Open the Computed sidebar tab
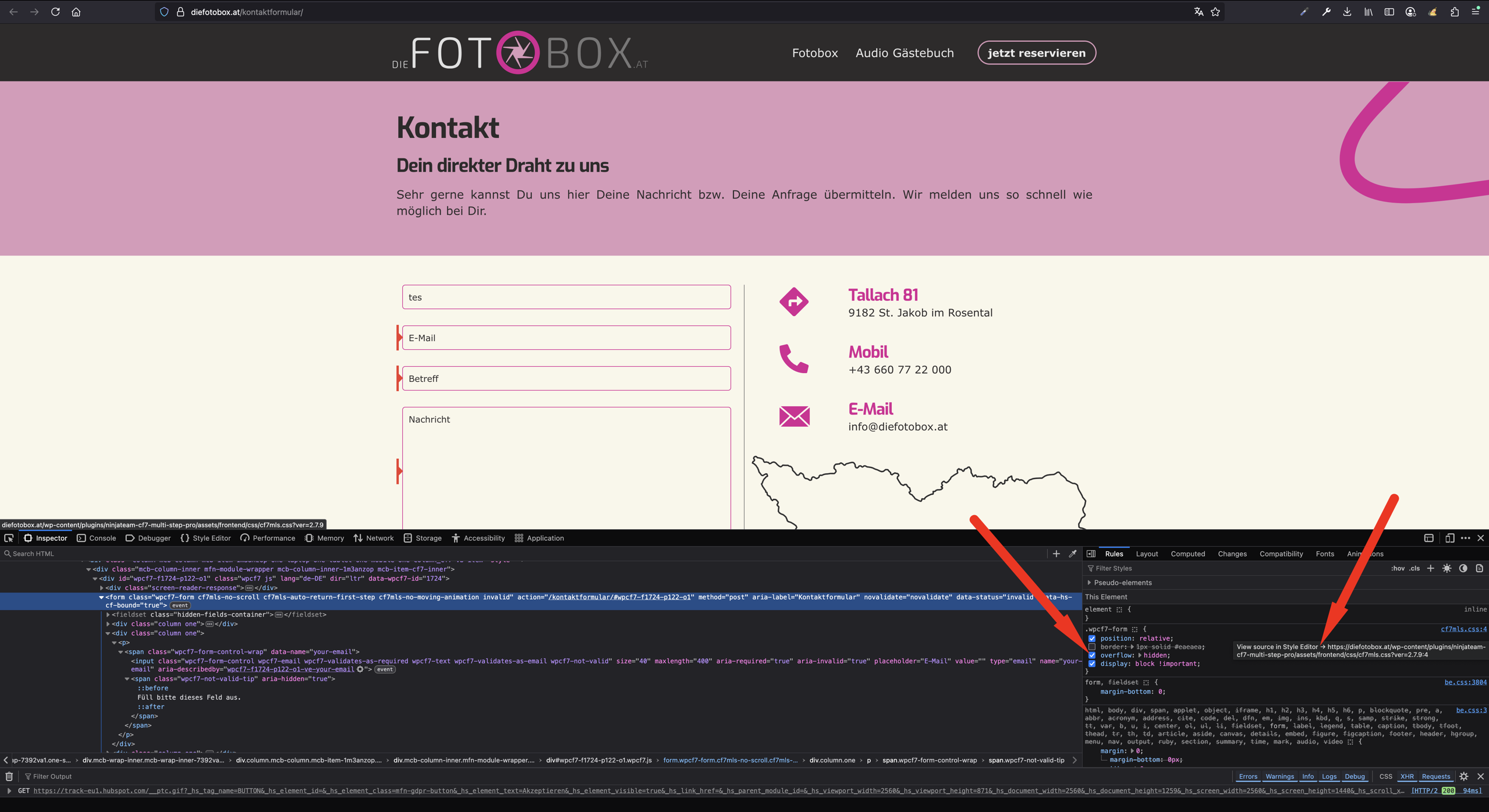The width and height of the screenshot is (1489, 812). (1187, 554)
